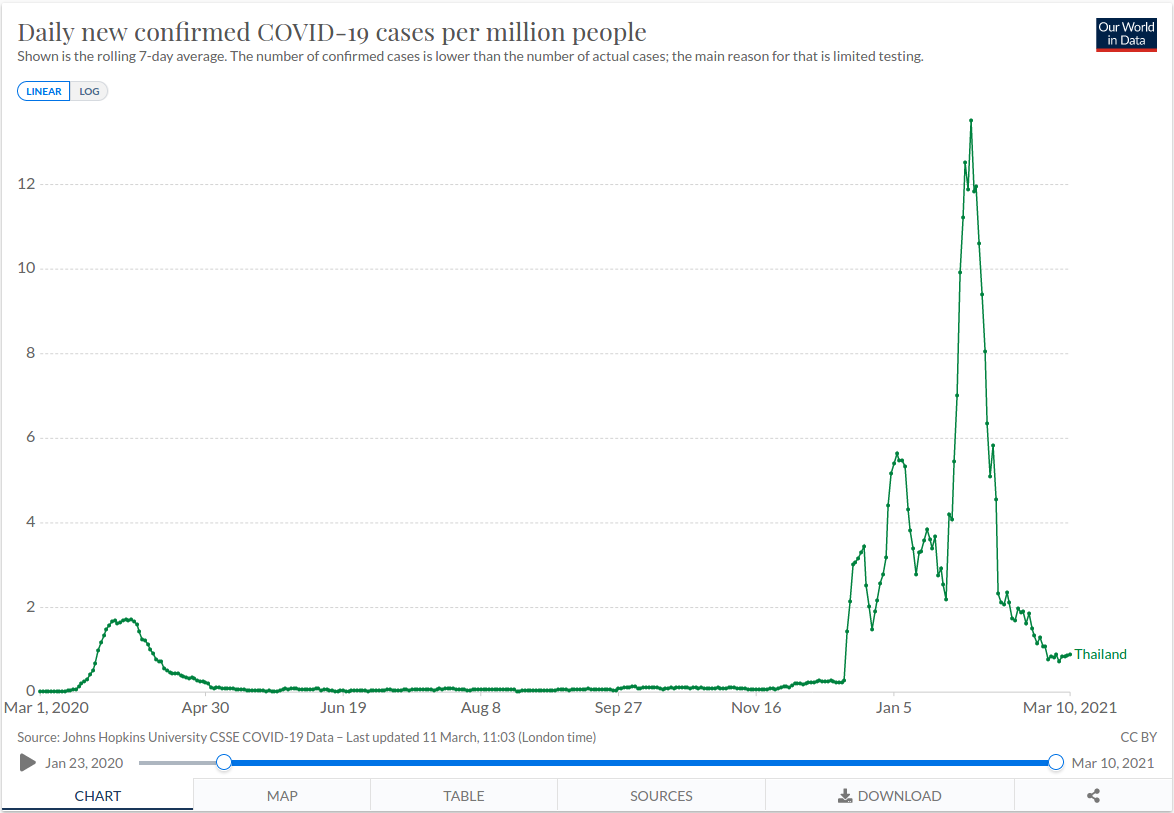Open the CHART tab
This screenshot has width=1174, height=813.
pos(98,796)
